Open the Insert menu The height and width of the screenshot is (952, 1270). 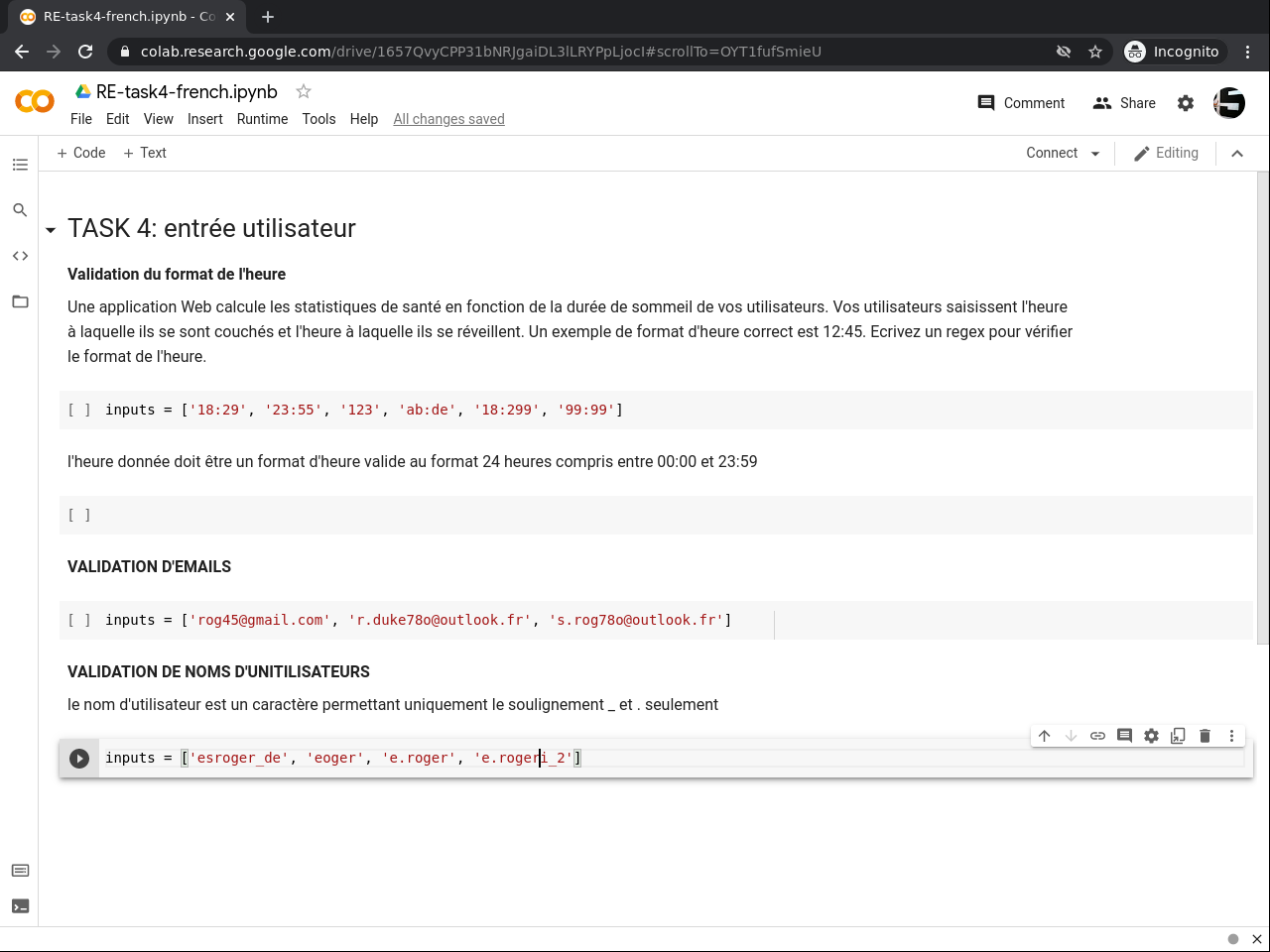click(x=205, y=119)
